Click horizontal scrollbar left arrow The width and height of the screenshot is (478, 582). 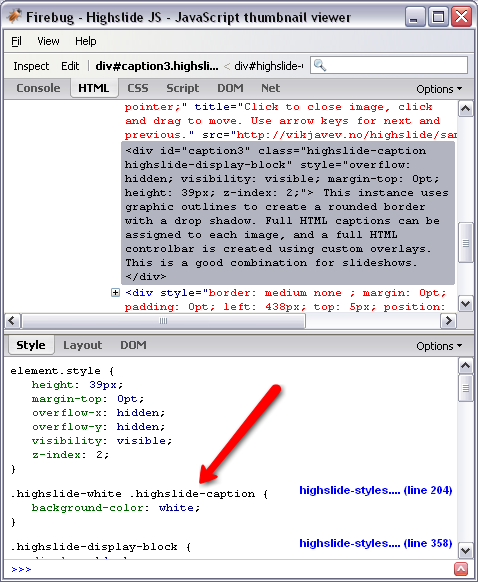12,321
